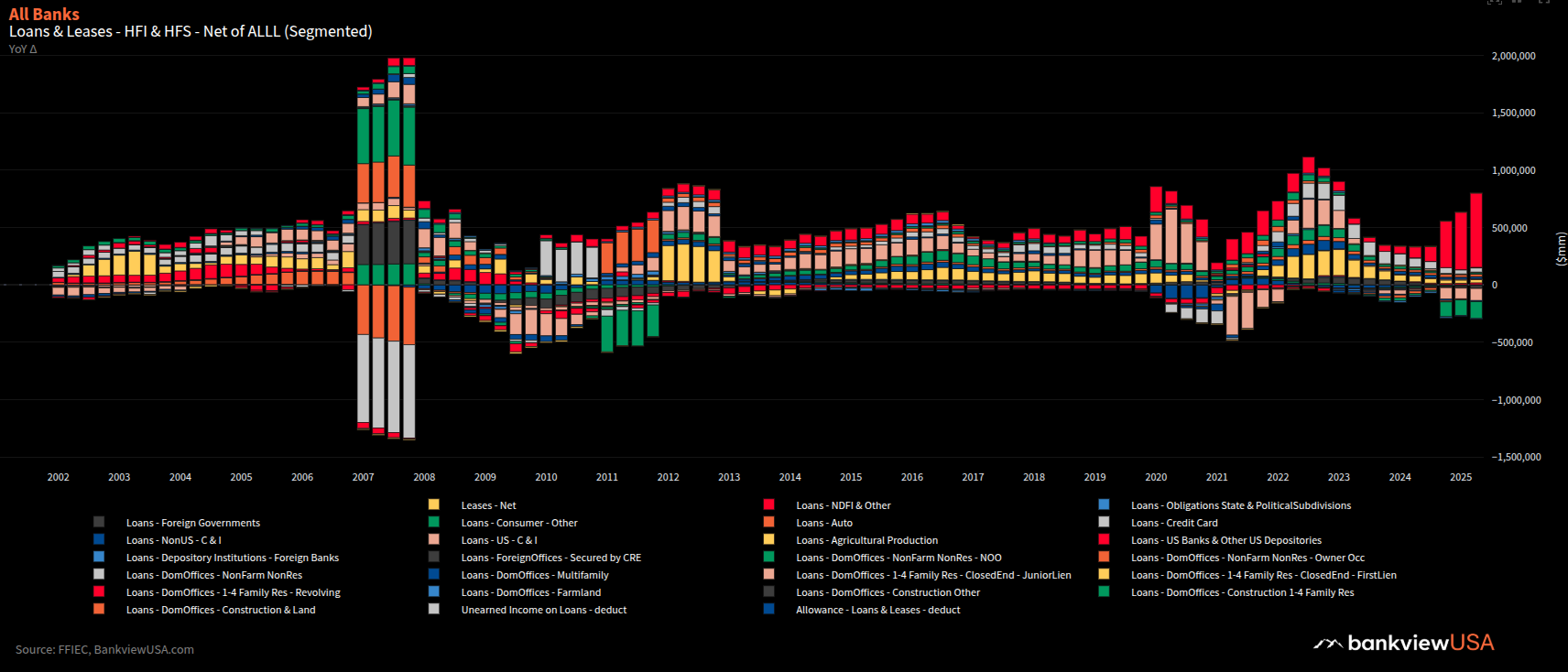Click the 2008 x-axis year label

[424, 477]
